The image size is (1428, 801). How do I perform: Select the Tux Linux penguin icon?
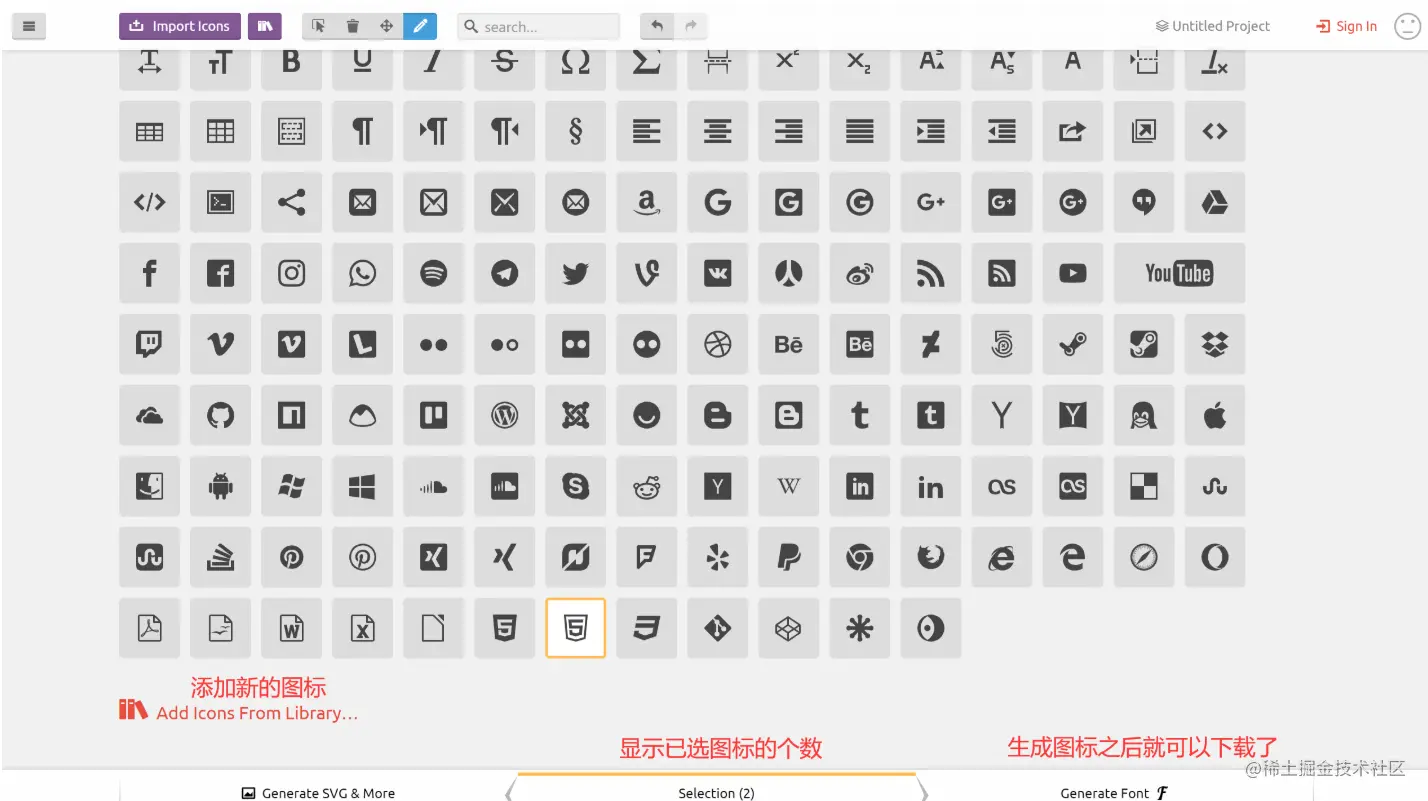1144,415
